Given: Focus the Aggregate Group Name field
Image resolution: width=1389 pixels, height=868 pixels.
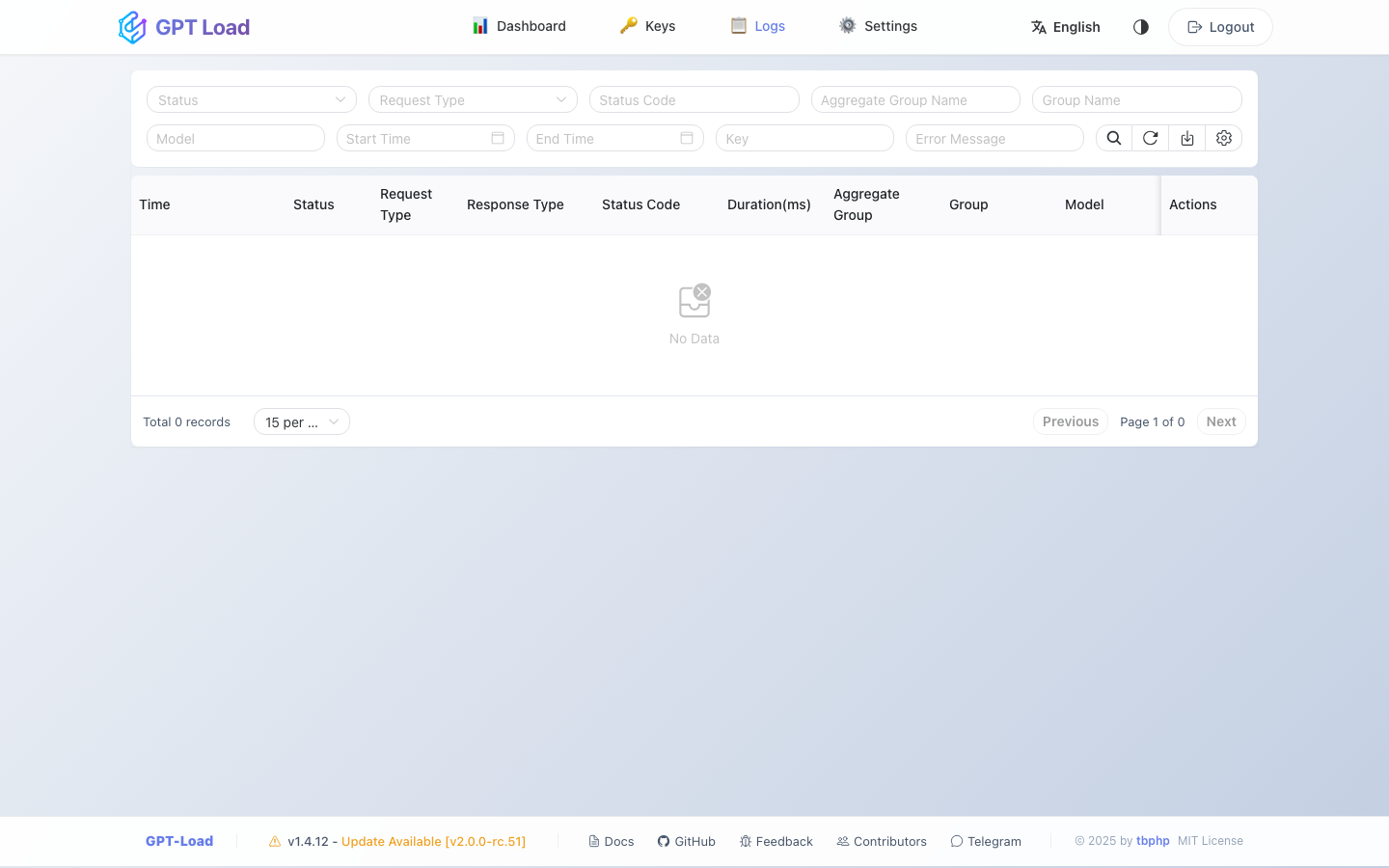Looking at the screenshot, I should pos(915,99).
